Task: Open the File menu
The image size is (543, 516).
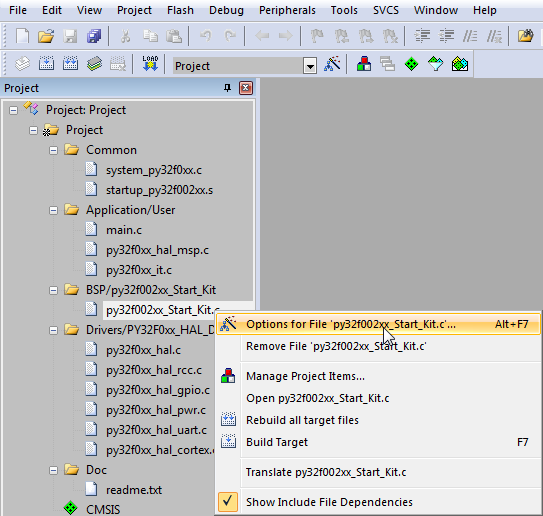Action: pos(18,10)
